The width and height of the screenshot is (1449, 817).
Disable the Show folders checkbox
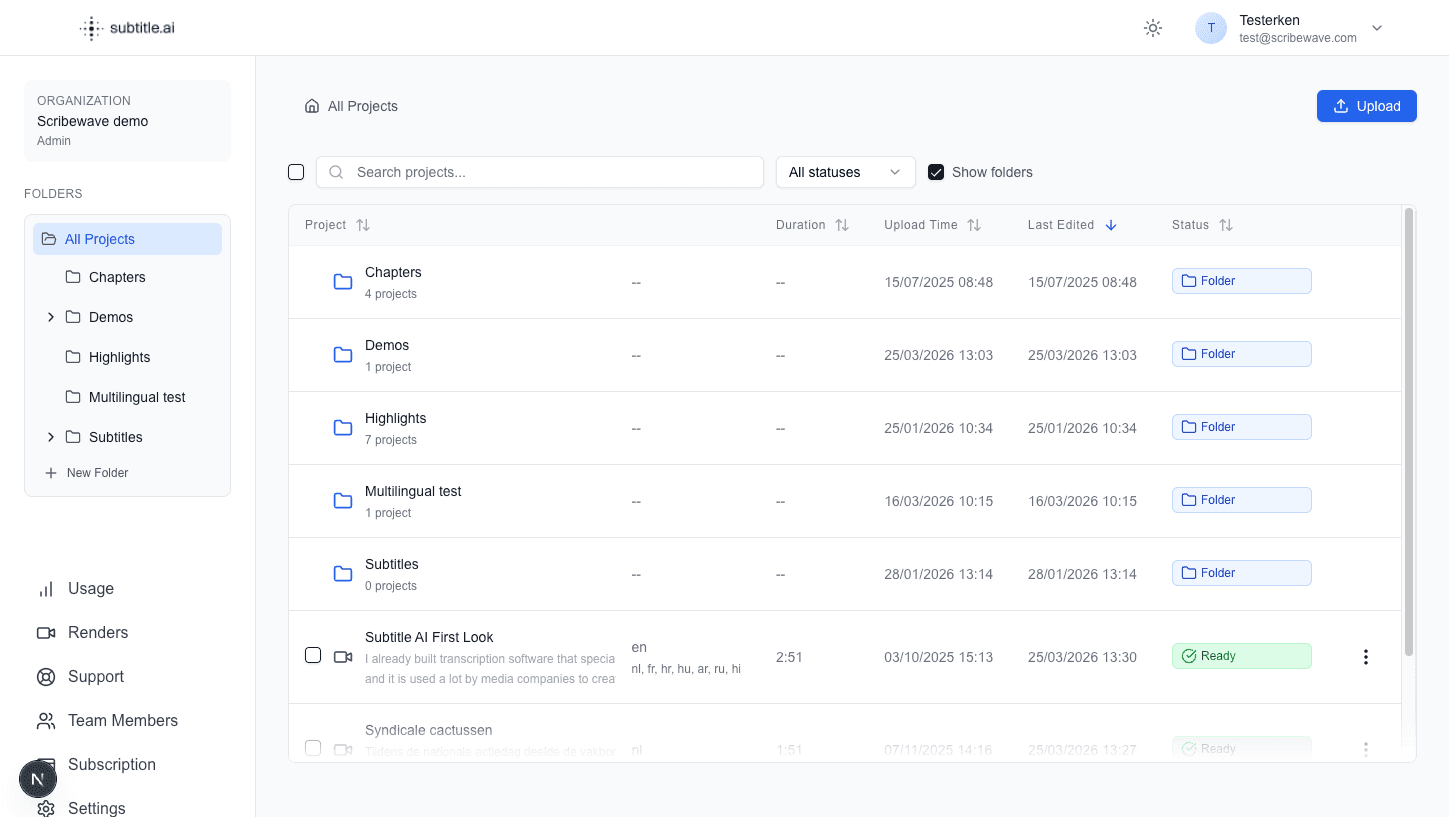pyautogui.click(x=936, y=171)
